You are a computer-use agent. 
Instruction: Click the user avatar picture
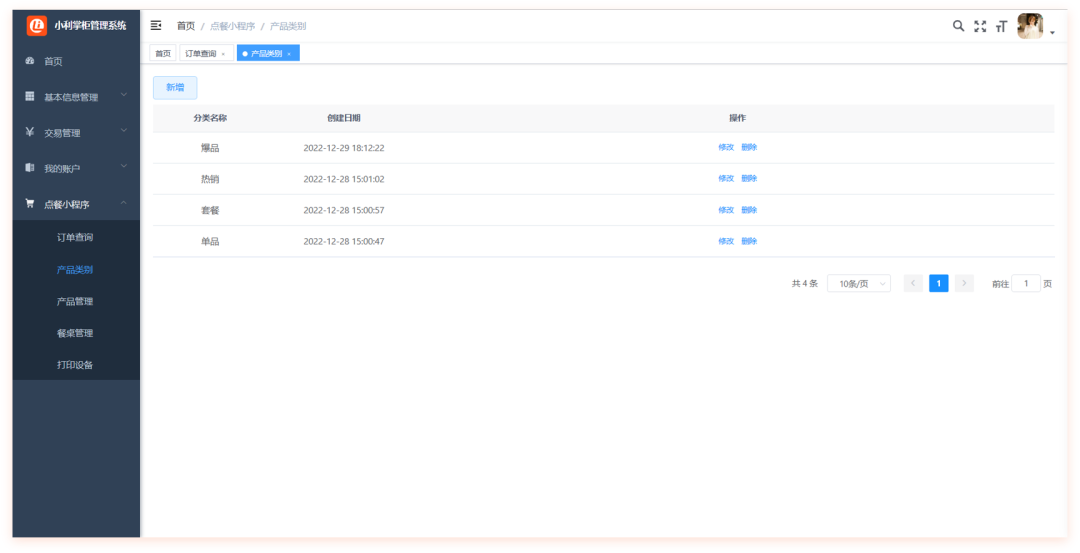coord(1030,26)
